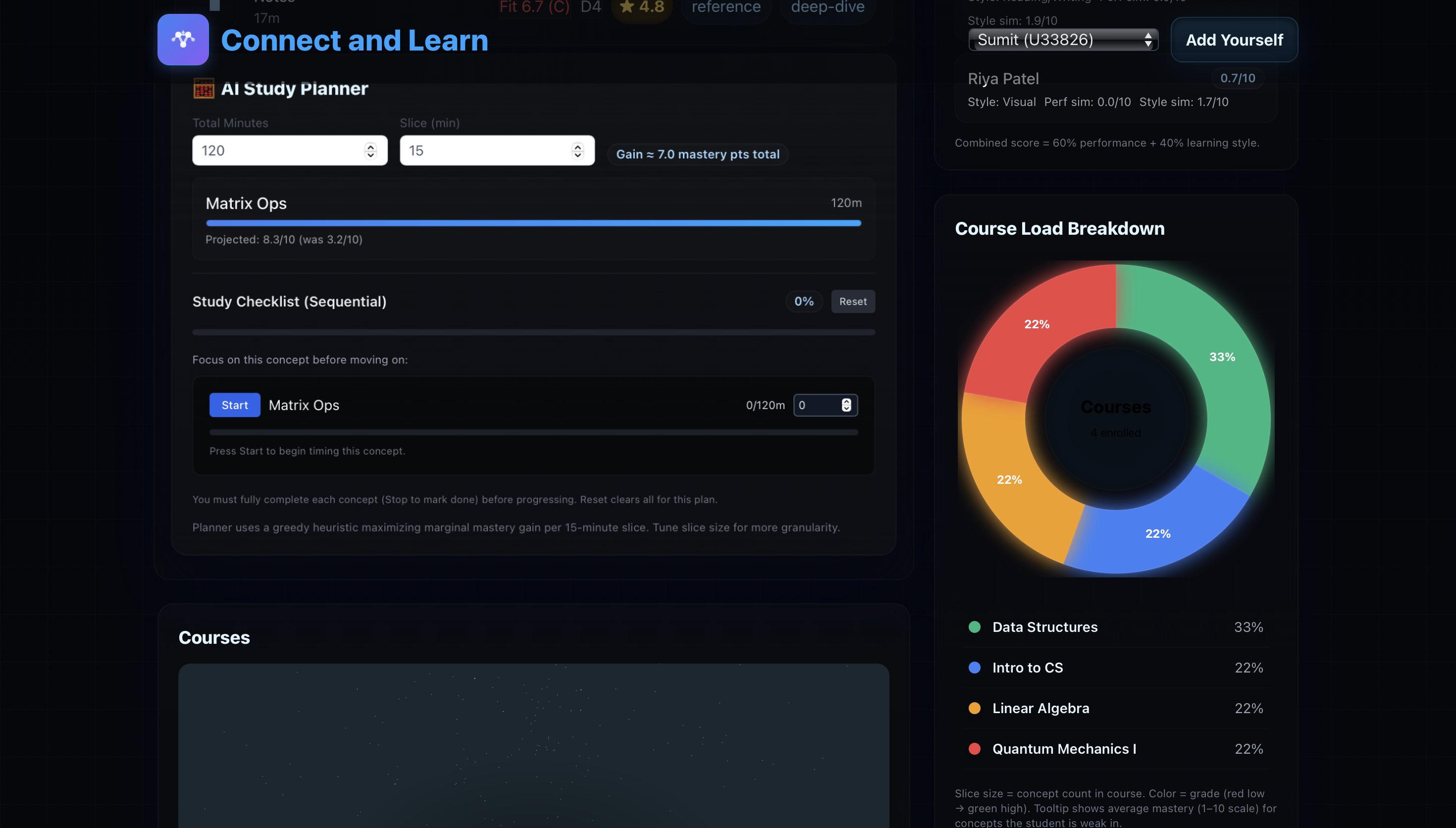The height and width of the screenshot is (828, 1456).
Task: Click red Quantum Mechanics I legend dot
Action: pos(975,749)
